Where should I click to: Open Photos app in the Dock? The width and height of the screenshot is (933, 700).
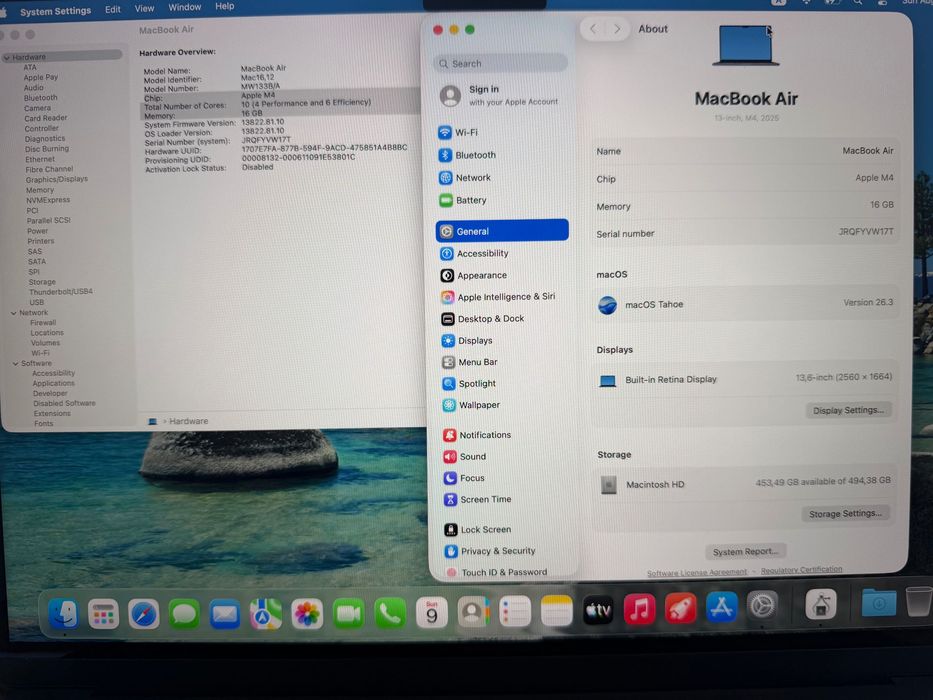coord(307,614)
